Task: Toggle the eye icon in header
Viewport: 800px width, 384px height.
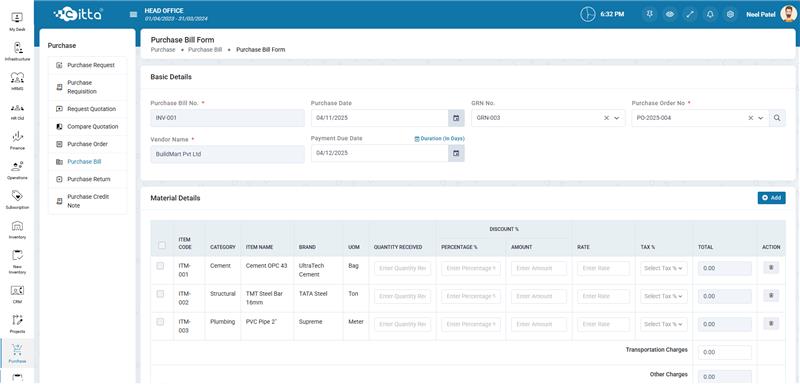Action: click(669, 14)
